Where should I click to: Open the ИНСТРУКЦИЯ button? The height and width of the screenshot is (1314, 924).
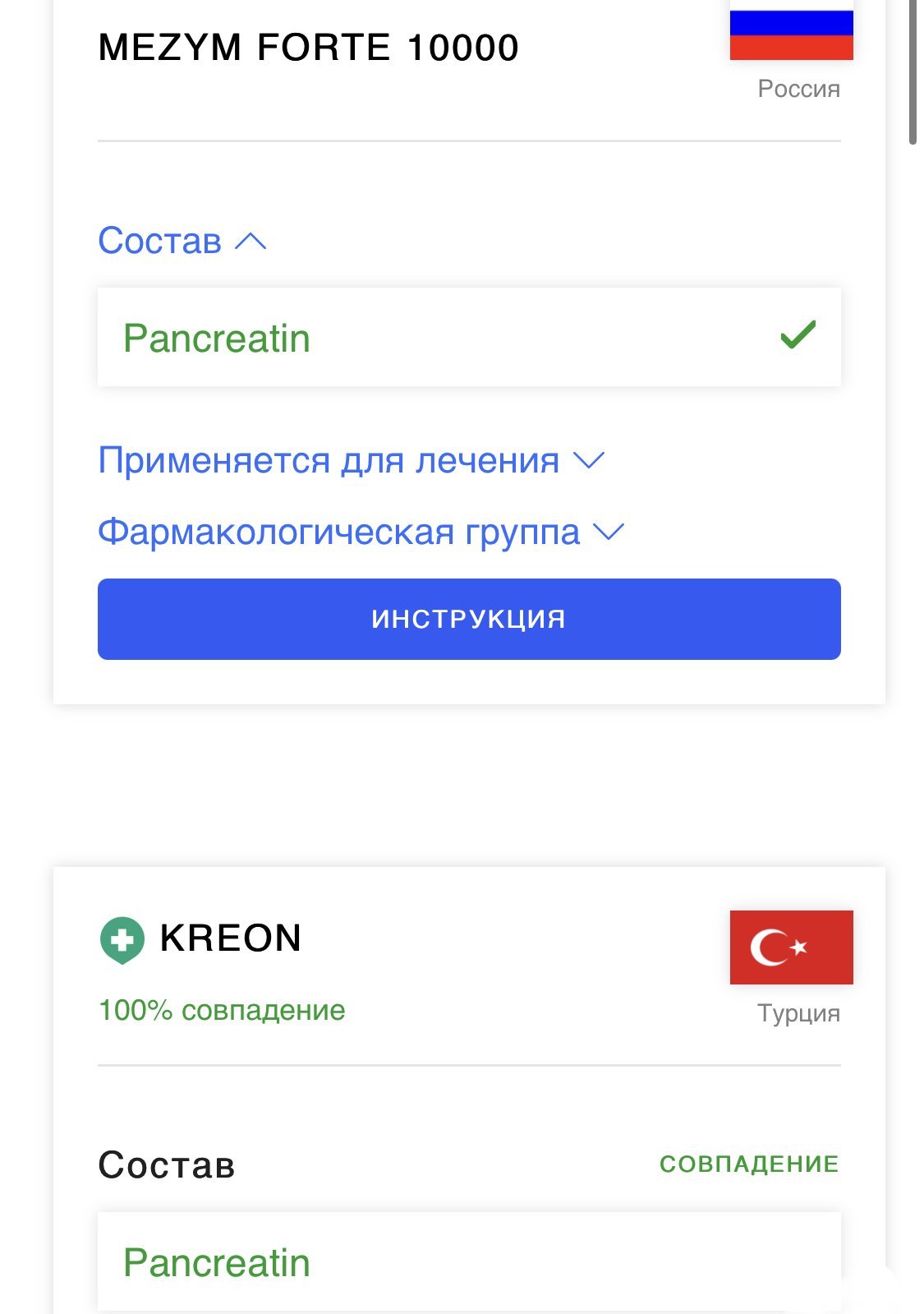tap(469, 619)
